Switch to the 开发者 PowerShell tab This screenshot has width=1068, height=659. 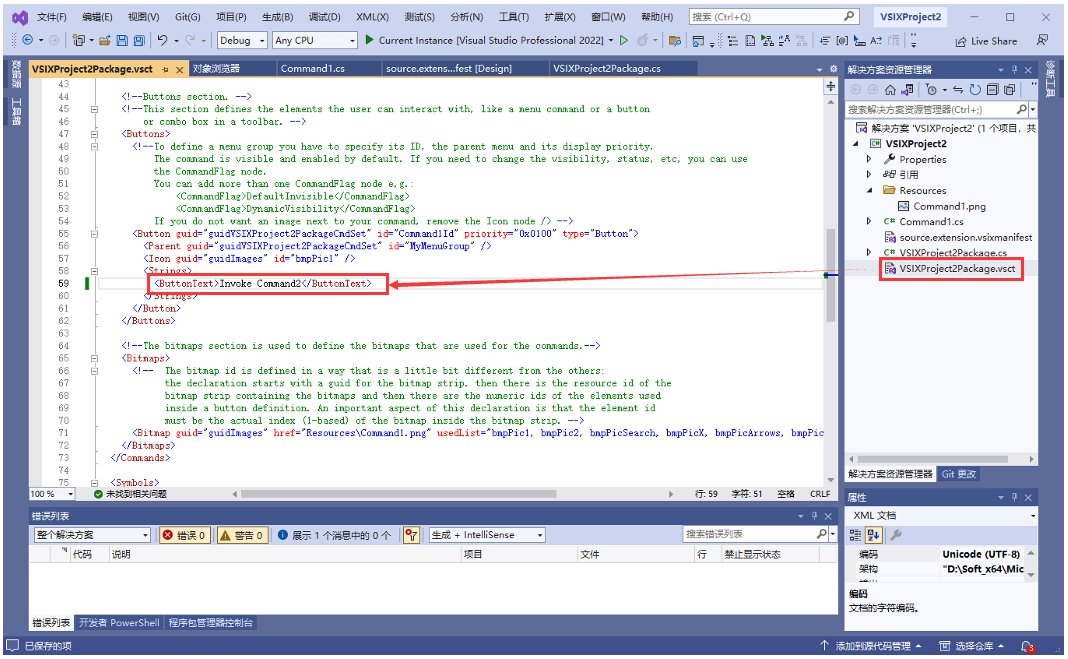[119, 622]
